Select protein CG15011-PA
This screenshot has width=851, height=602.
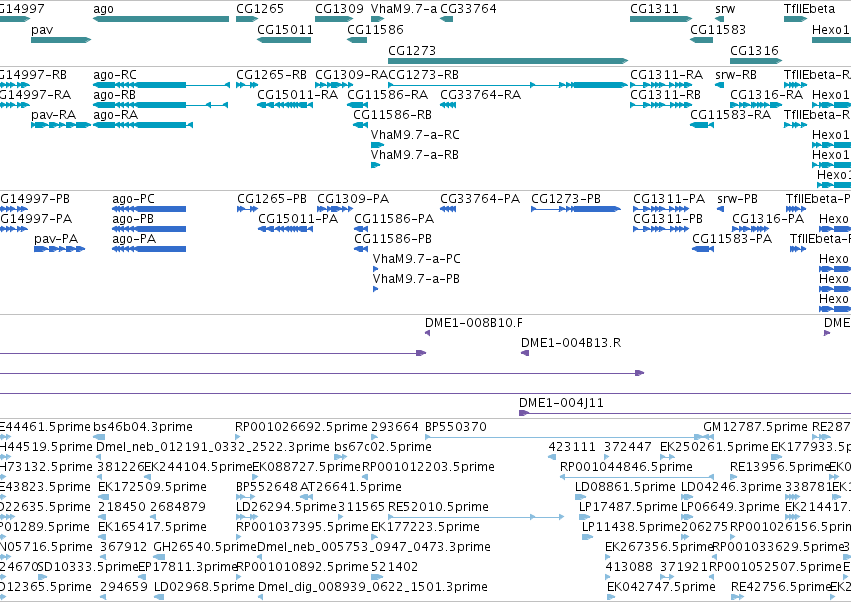[x=298, y=219]
